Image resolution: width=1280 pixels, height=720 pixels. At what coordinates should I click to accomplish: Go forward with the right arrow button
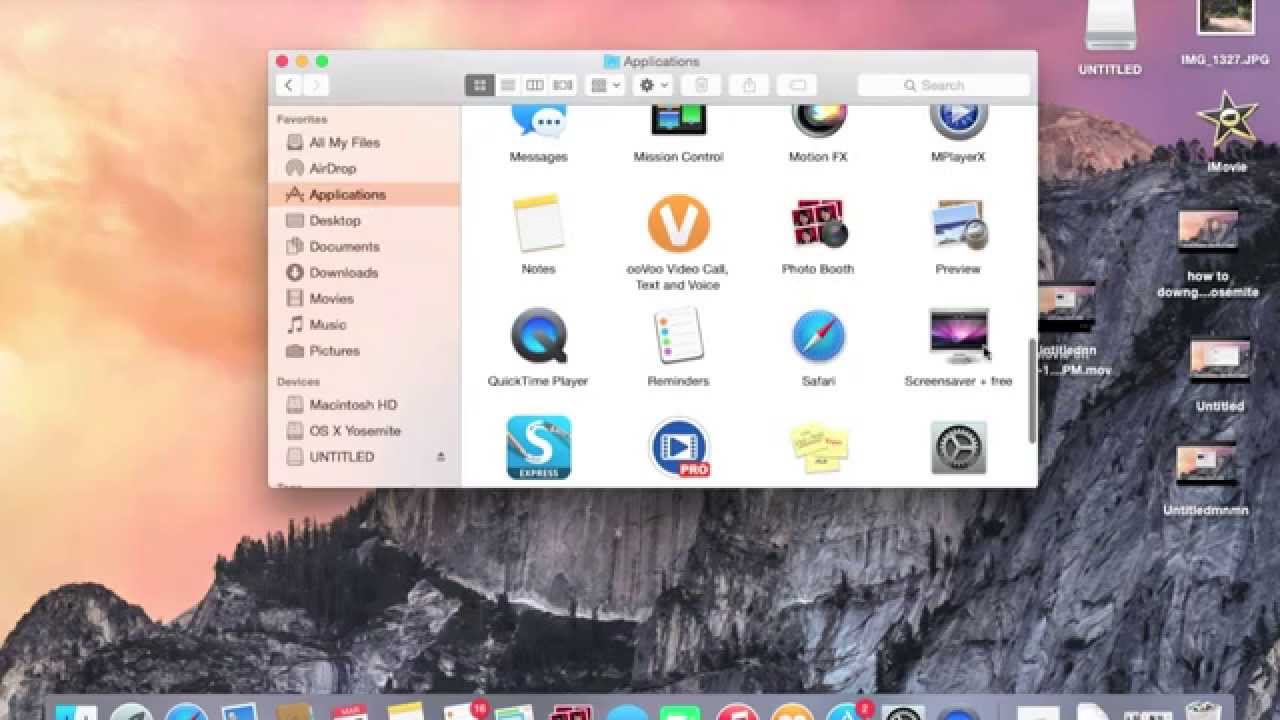pos(316,86)
